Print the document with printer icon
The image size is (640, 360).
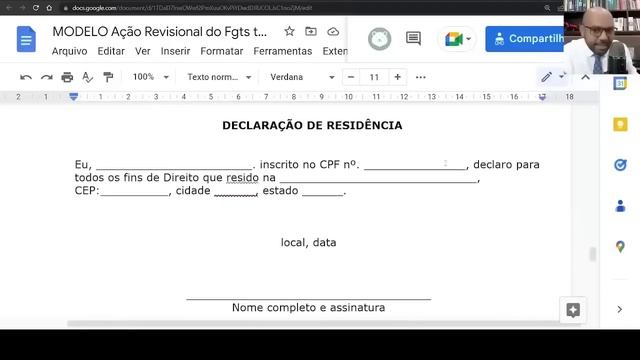point(67,77)
